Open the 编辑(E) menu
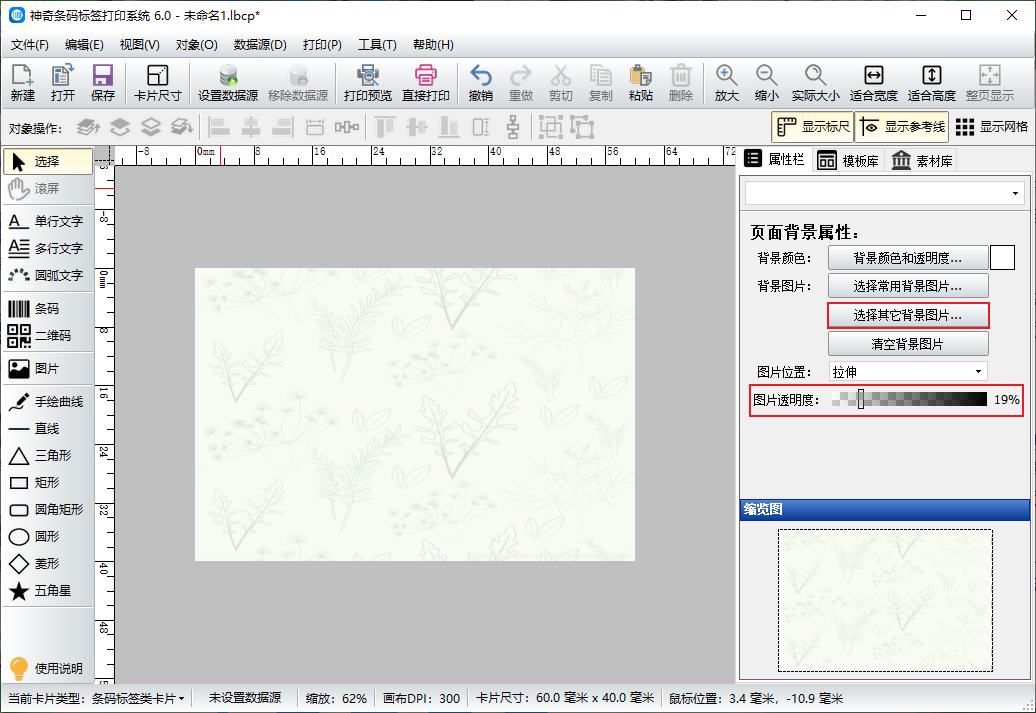 [84, 45]
